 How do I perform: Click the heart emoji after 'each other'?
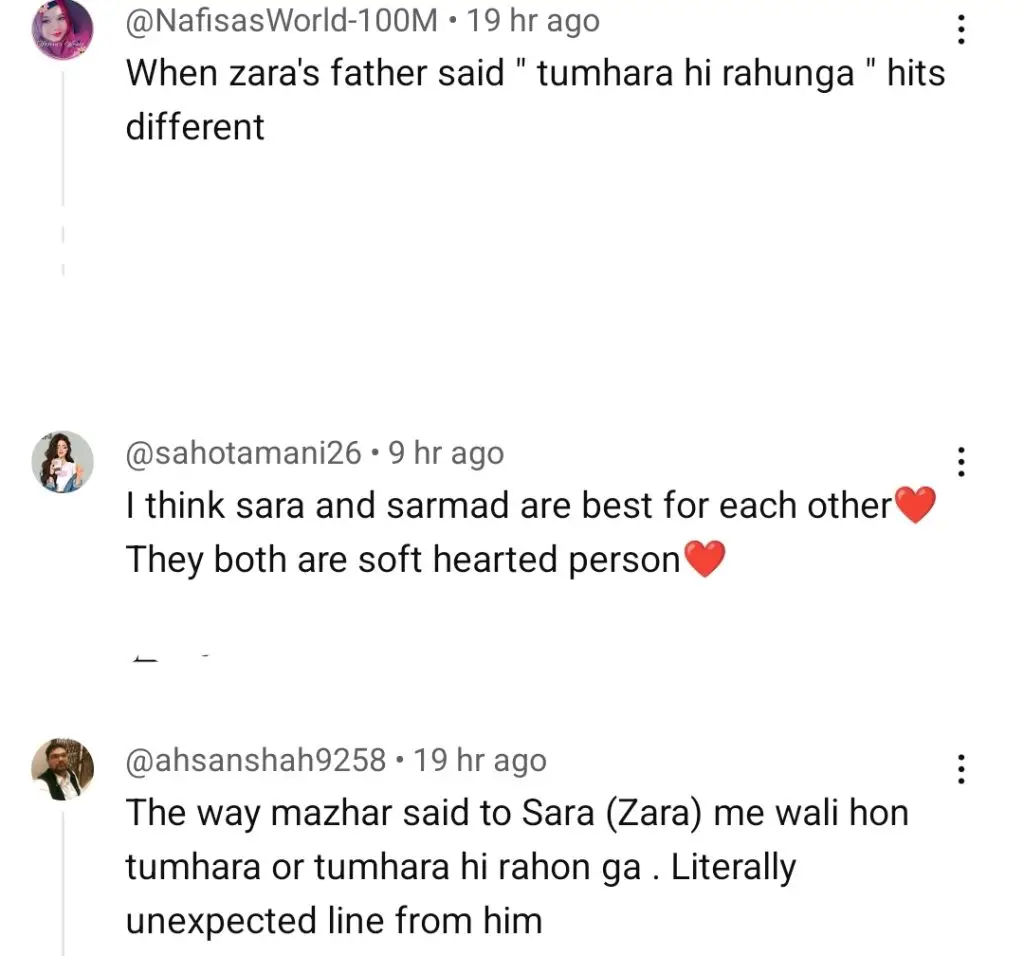pos(915,505)
